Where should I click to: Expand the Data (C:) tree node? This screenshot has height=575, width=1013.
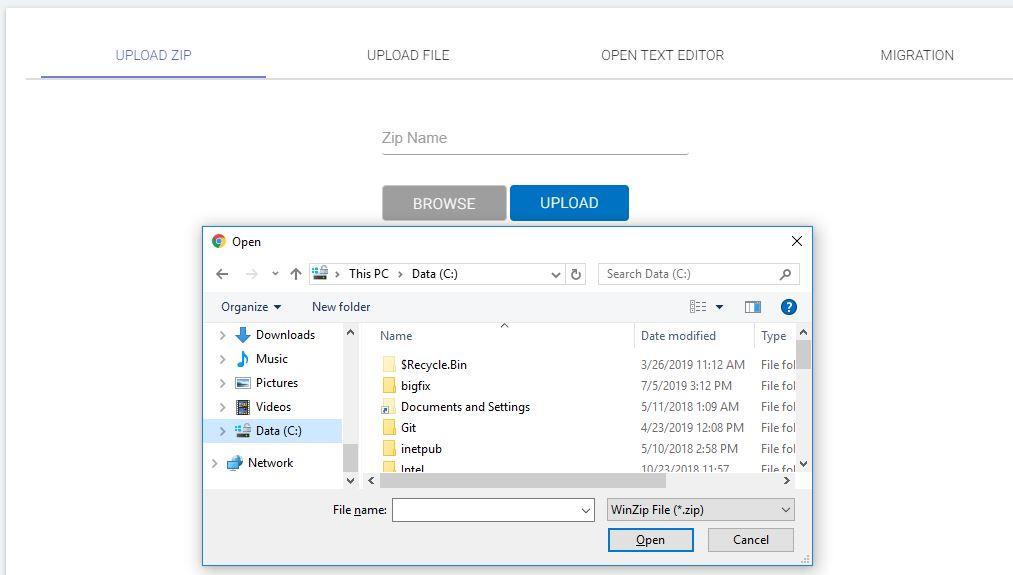(x=222, y=431)
